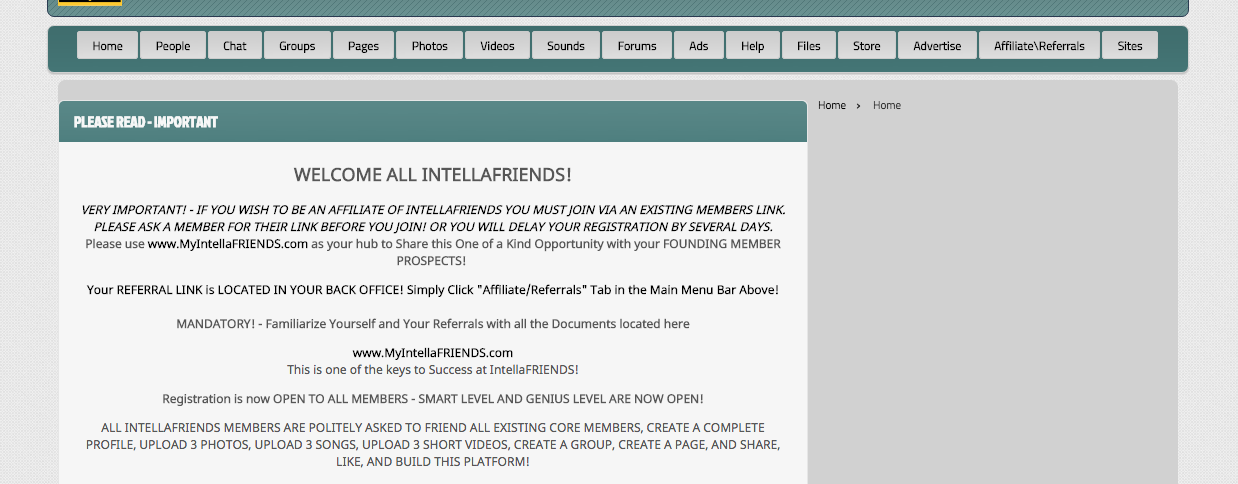The height and width of the screenshot is (484, 1238).
Task: Visit the Forums page
Action: pos(637,46)
